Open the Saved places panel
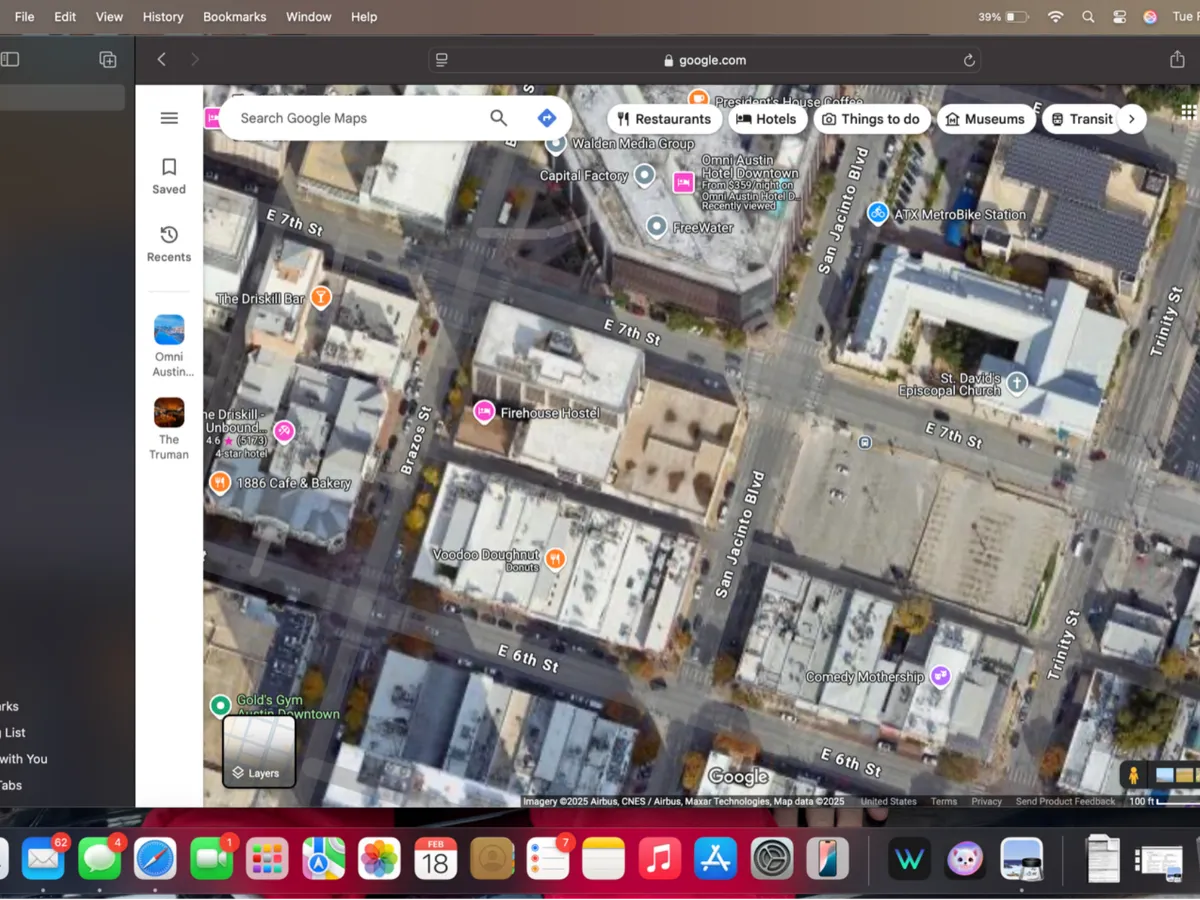This screenshot has width=1200, height=900. pyautogui.click(x=169, y=175)
